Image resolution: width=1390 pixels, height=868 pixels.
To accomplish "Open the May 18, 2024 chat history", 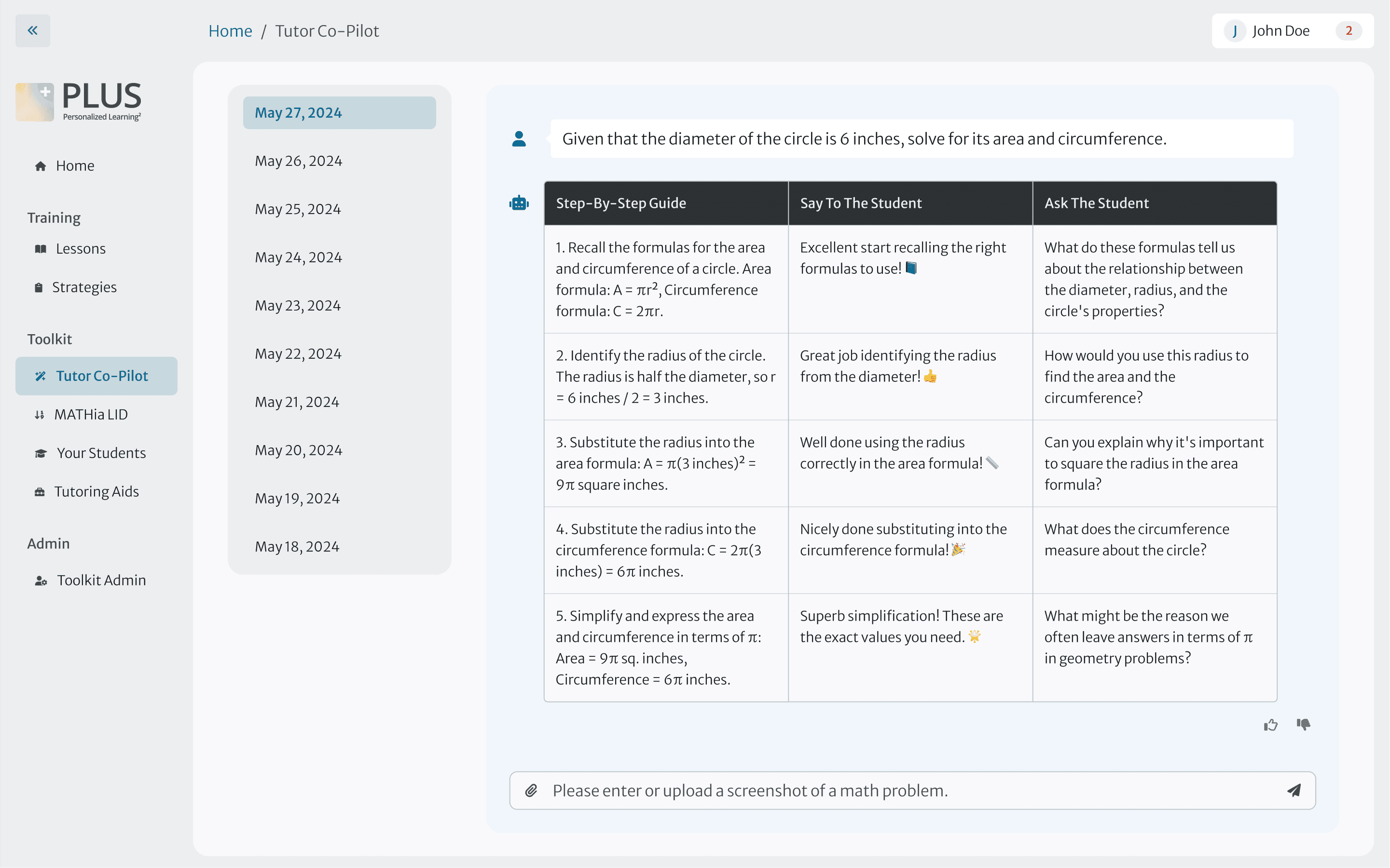I will 340,546.
